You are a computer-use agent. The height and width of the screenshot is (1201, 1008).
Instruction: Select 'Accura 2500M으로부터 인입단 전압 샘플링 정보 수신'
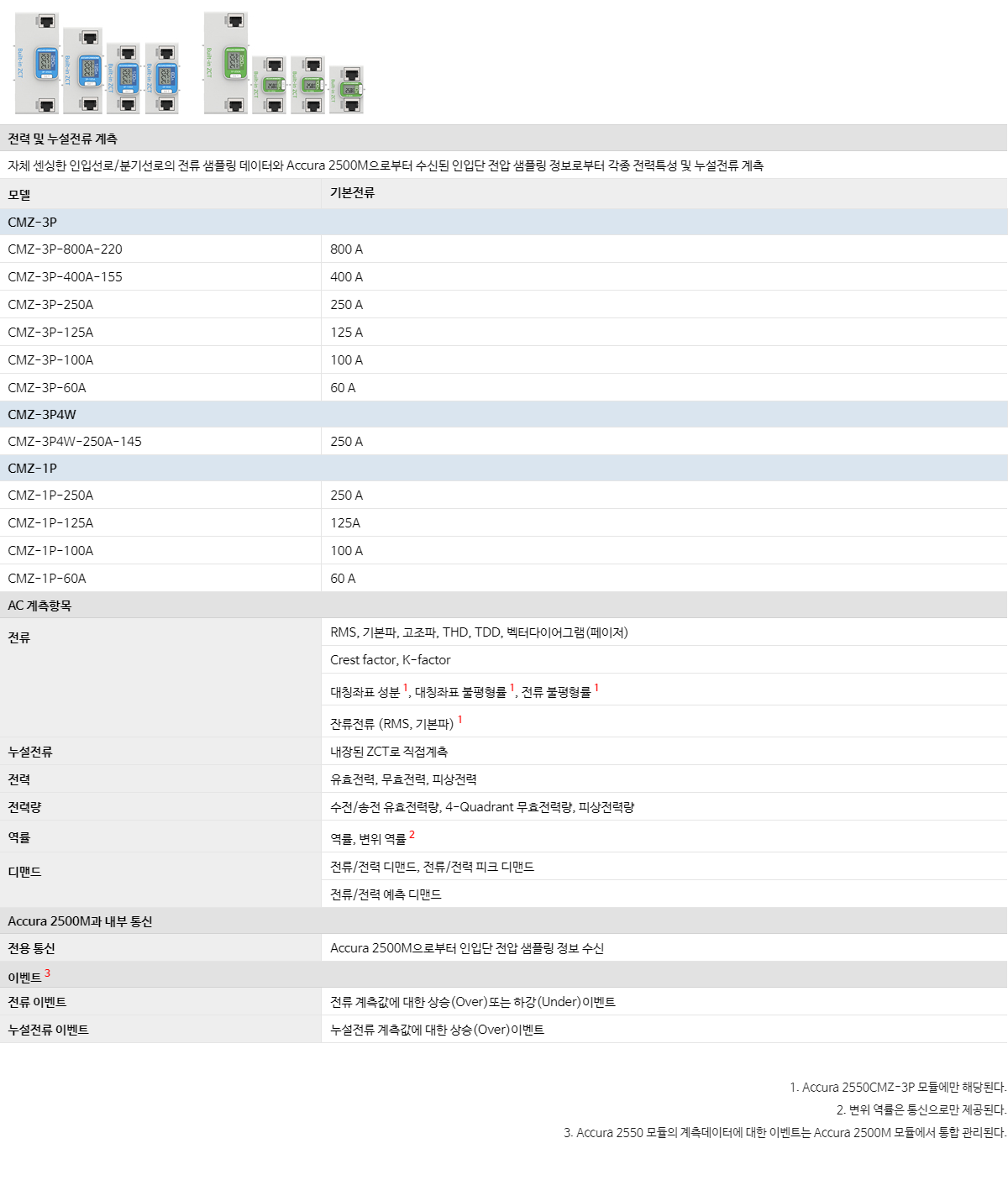pyautogui.click(x=467, y=948)
